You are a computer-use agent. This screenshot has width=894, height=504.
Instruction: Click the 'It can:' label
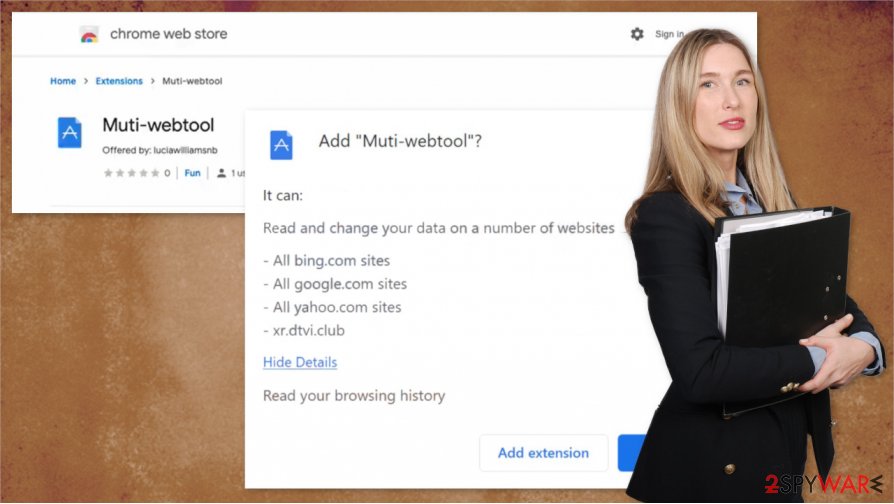pyautogui.click(x=283, y=196)
